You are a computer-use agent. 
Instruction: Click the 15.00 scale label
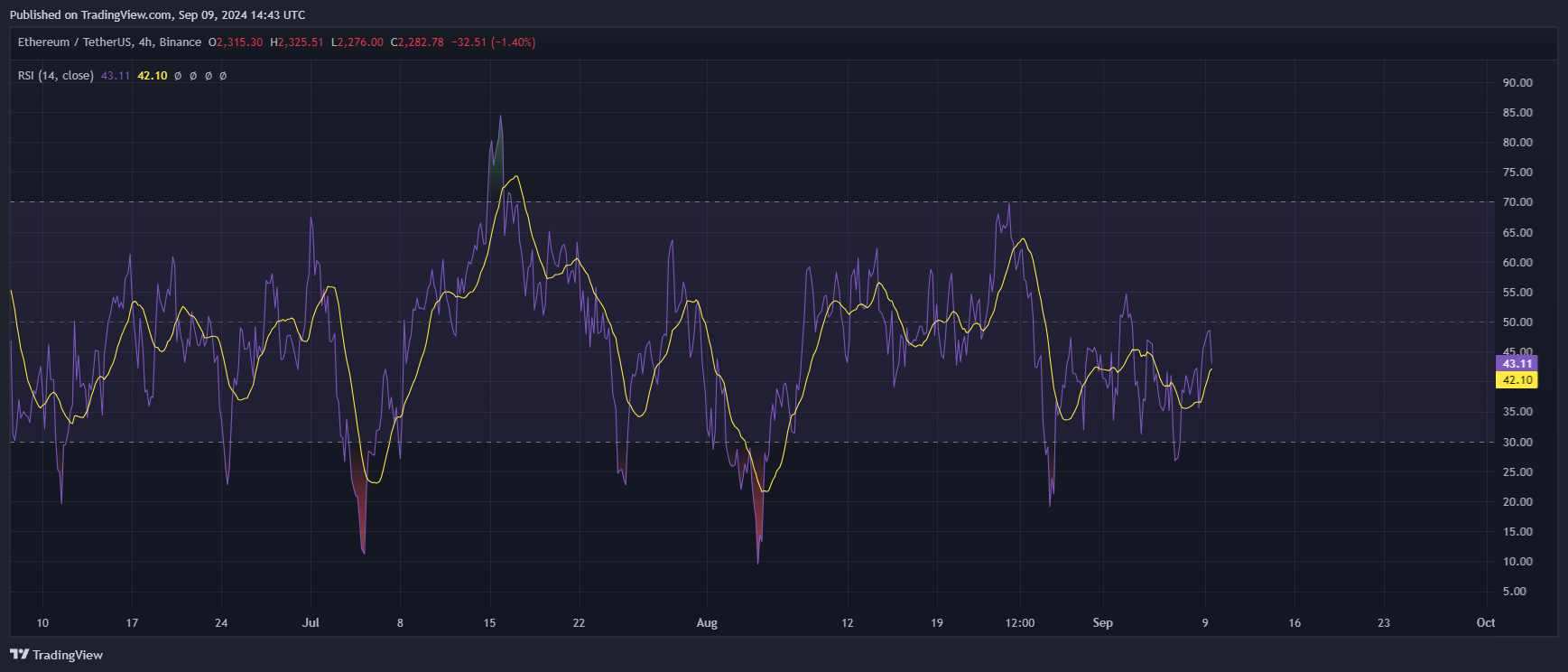(1517, 532)
